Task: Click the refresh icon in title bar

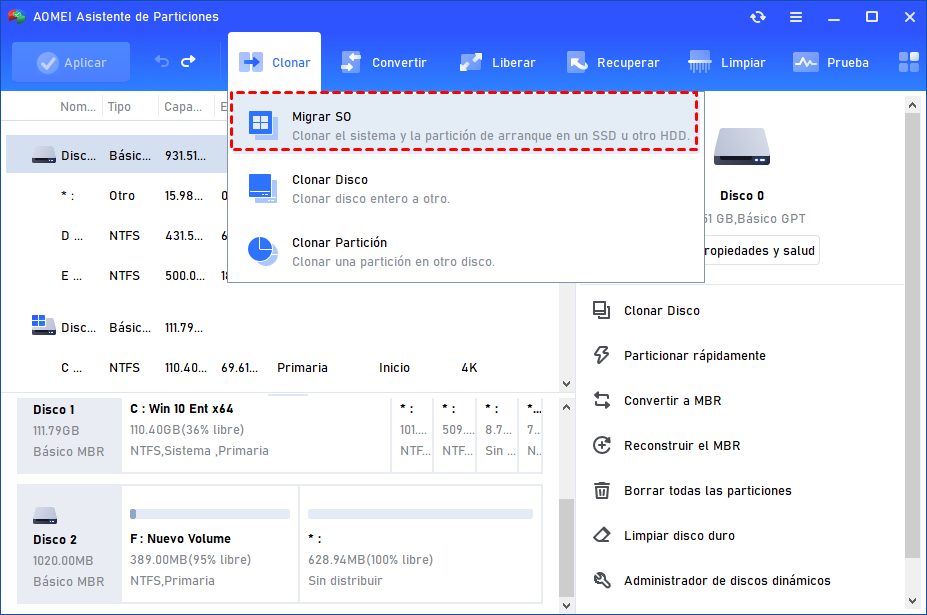Action: point(758,17)
